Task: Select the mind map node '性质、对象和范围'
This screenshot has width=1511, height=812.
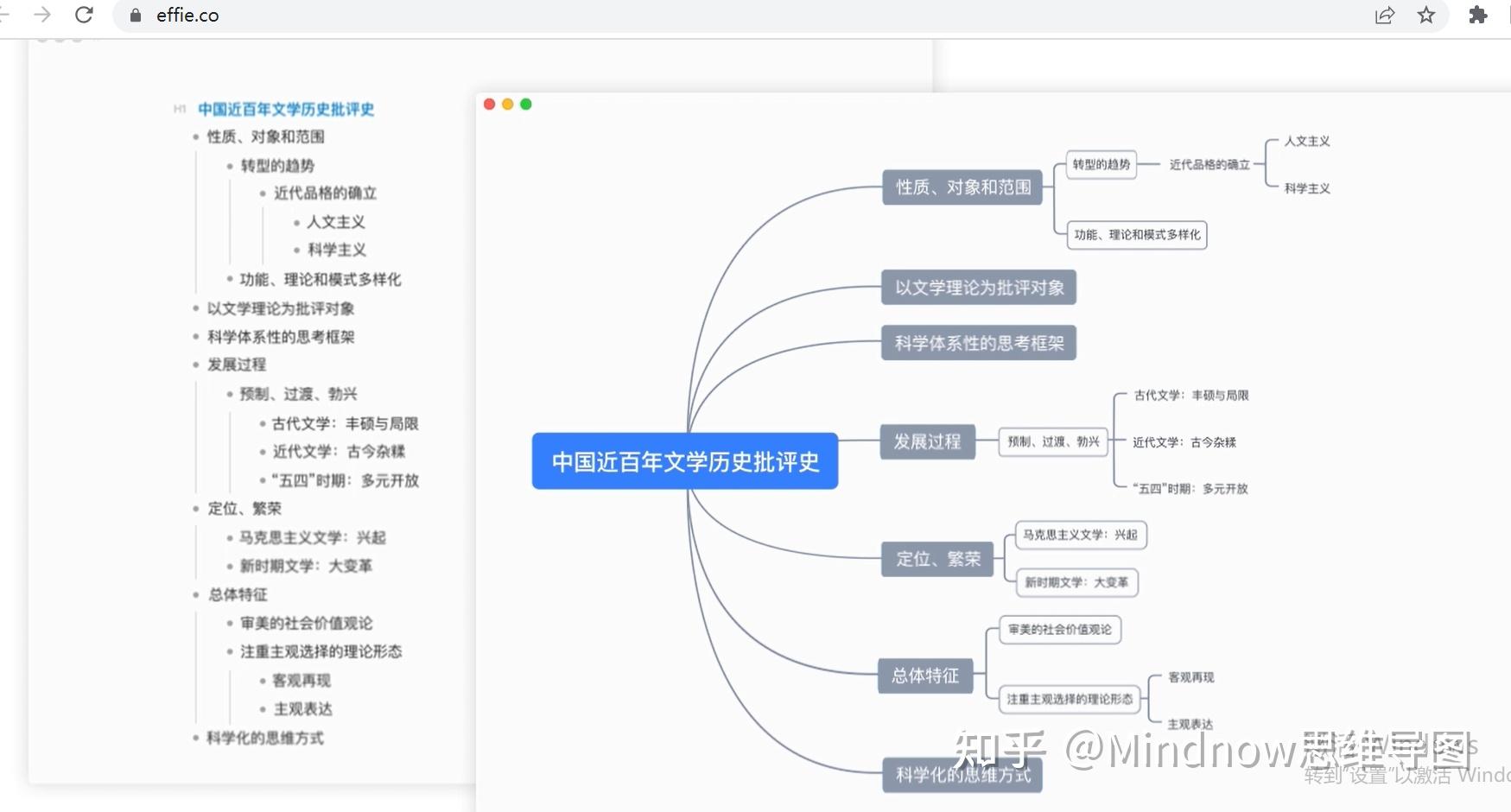Action: pyautogui.click(x=962, y=187)
